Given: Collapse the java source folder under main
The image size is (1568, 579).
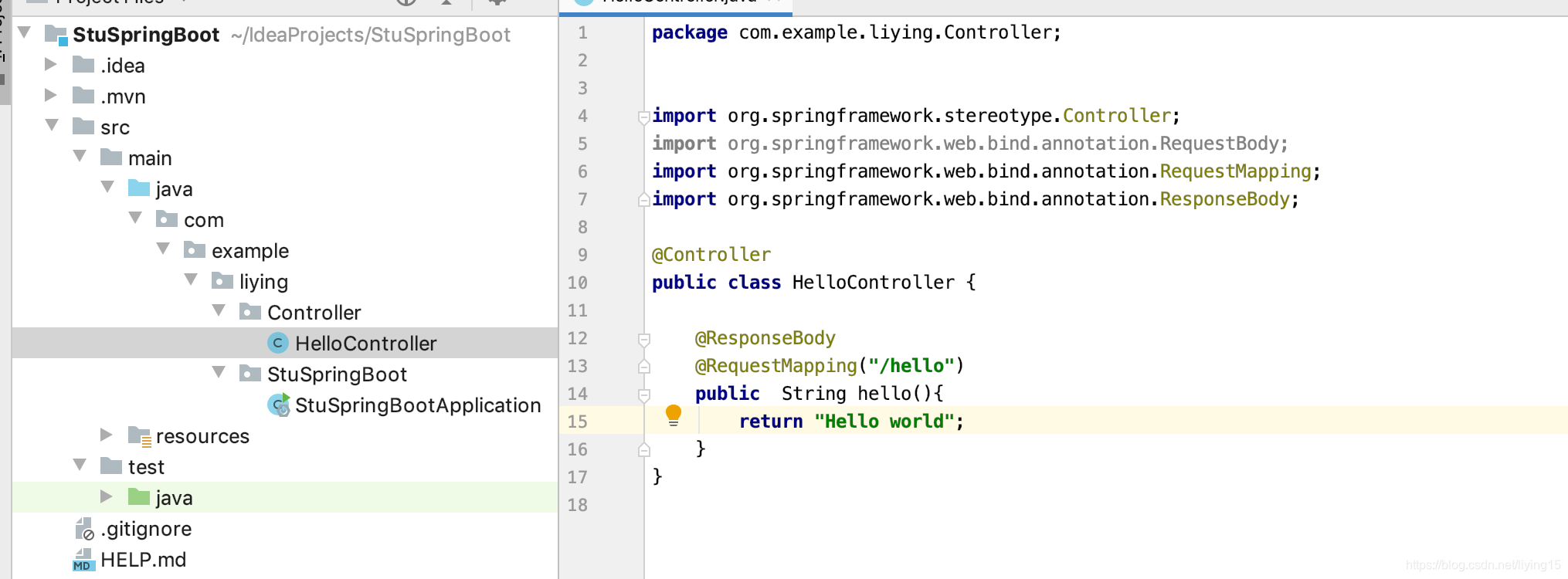Looking at the screenshot, I should 108,187.
